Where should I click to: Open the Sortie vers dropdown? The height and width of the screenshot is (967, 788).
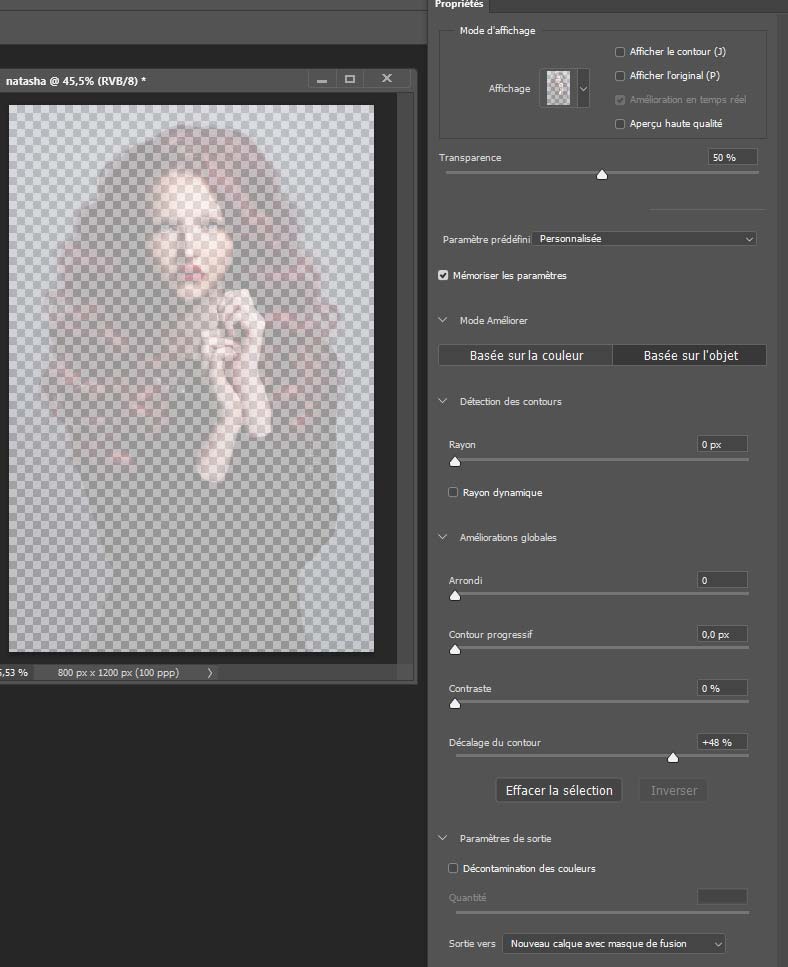(x=614, y=943)
